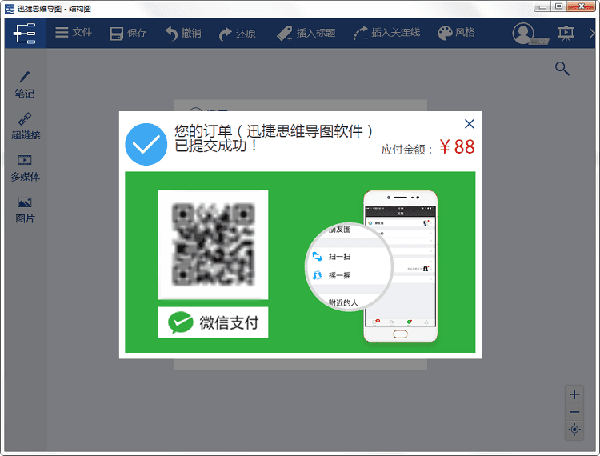The width and height of the screenshot is (600, 456).
Task: Open the 风格 style palette
Action: 456,33
